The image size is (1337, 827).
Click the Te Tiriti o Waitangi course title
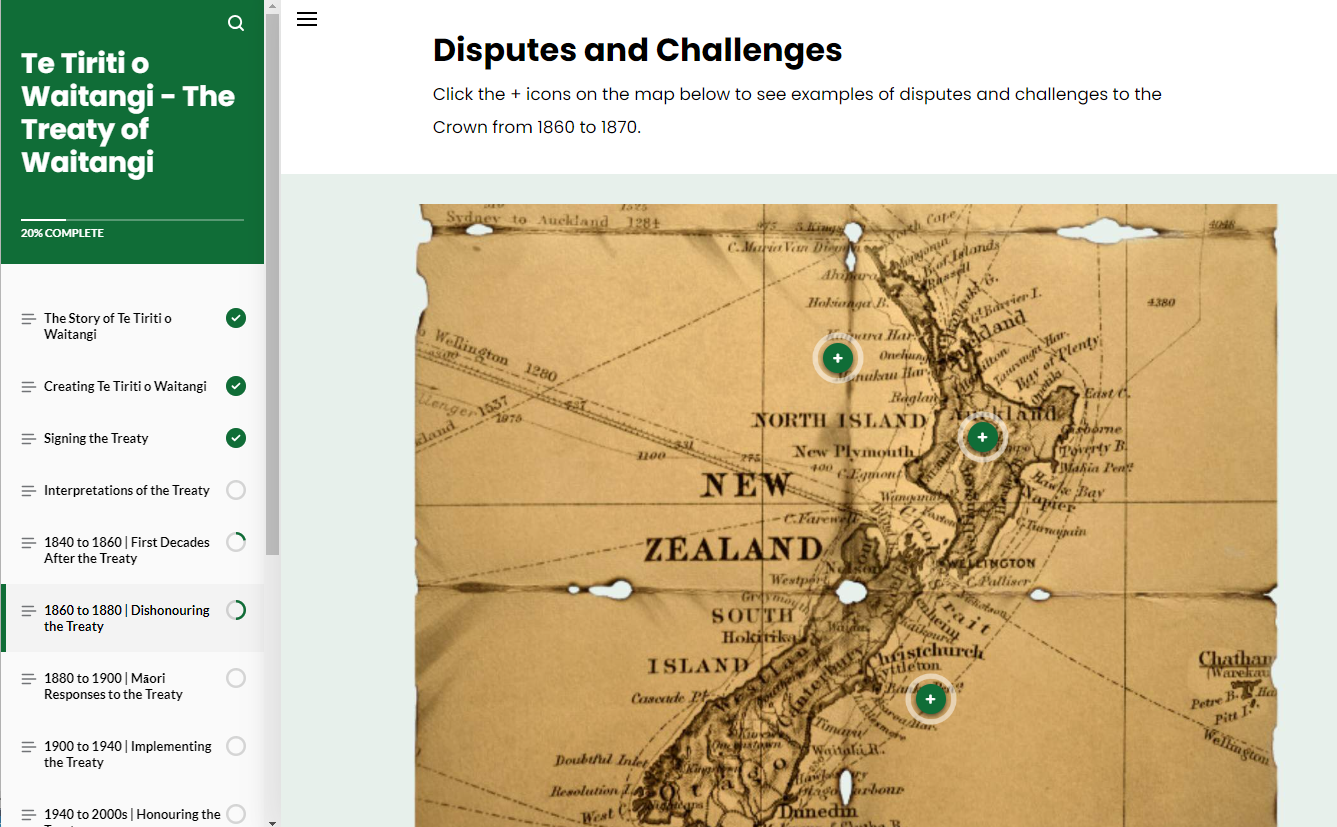click(128, 112)
